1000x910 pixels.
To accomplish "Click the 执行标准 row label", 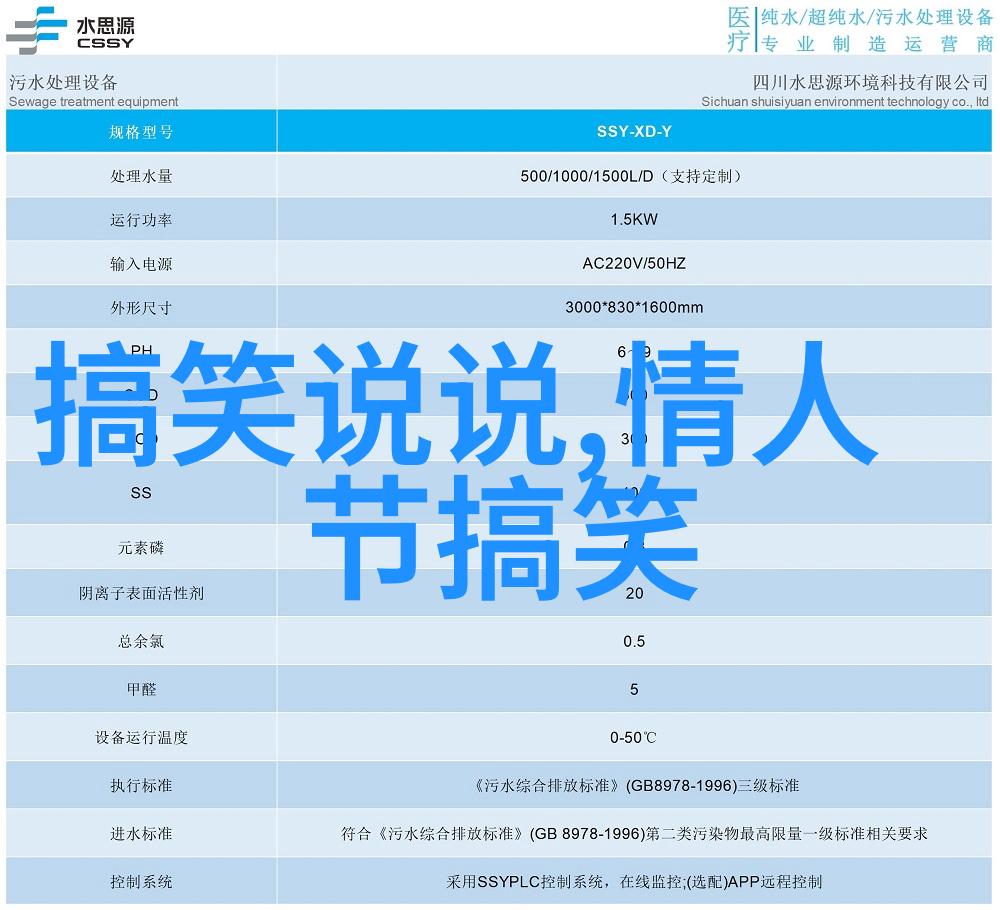I will (141, 786).
